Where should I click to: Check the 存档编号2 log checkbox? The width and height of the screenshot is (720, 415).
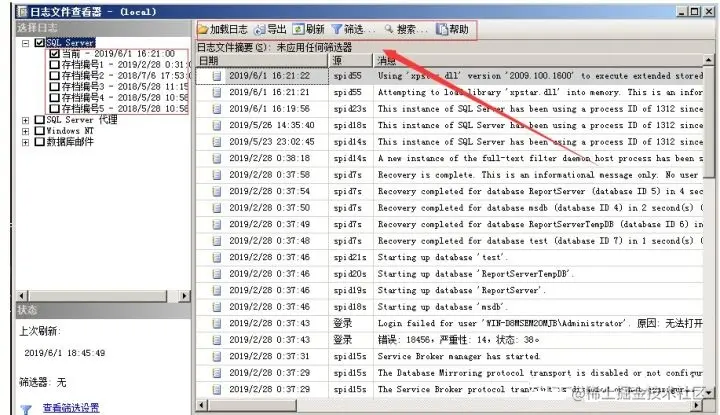[54, 76]
